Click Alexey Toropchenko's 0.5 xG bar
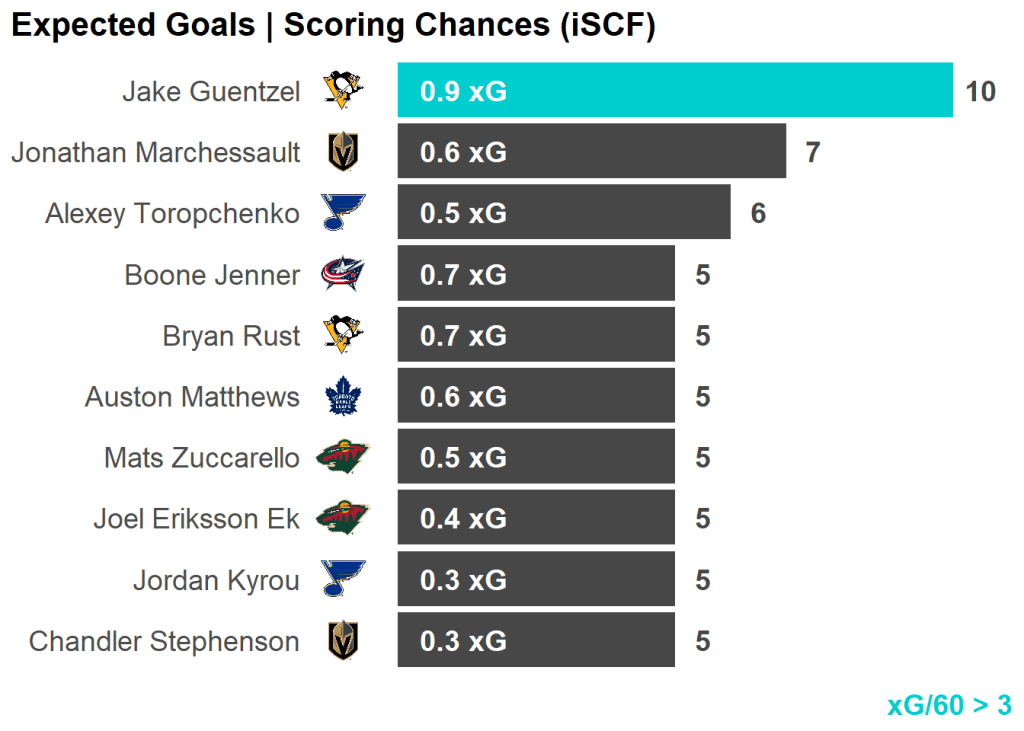The image size is (1024, 731). coord(563,213)
